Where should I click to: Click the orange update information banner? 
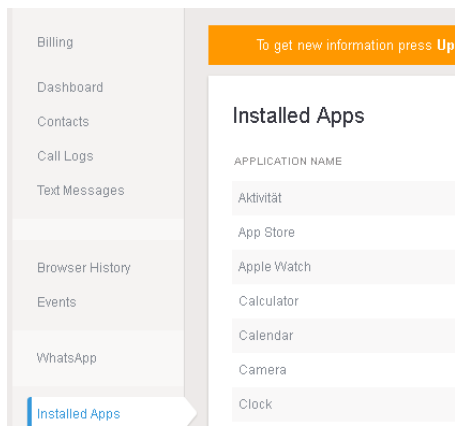tap(332, 45)
